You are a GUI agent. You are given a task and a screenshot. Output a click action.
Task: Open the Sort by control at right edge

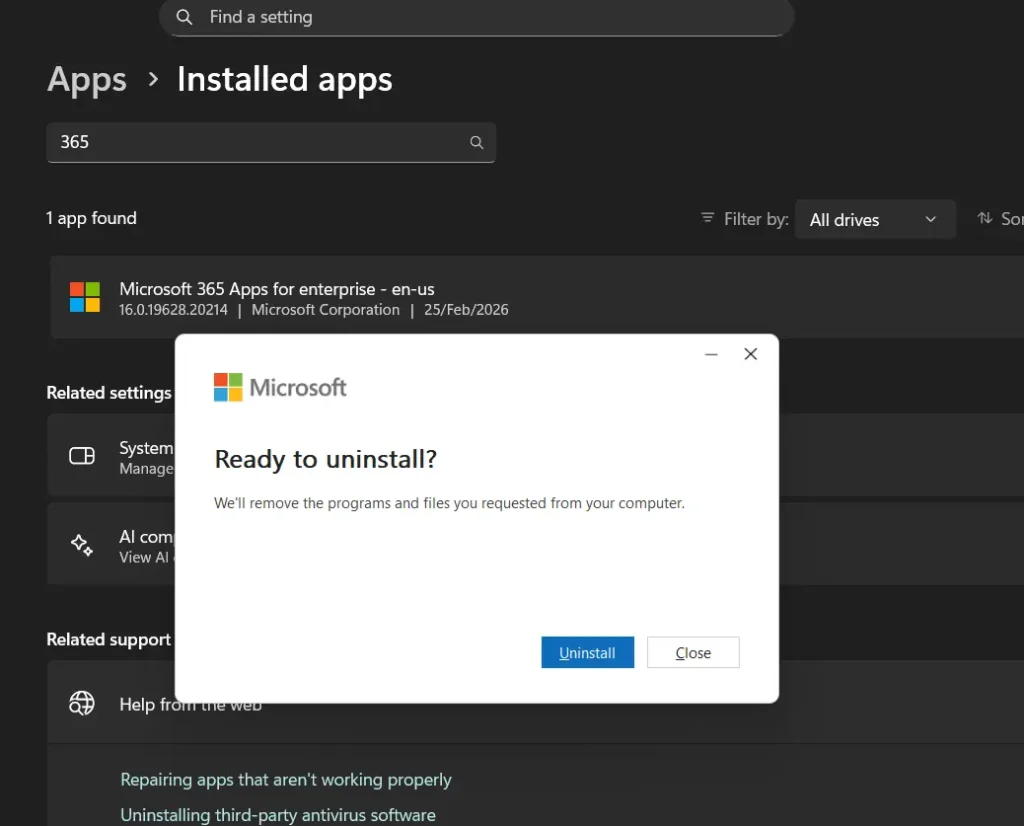1000,218
